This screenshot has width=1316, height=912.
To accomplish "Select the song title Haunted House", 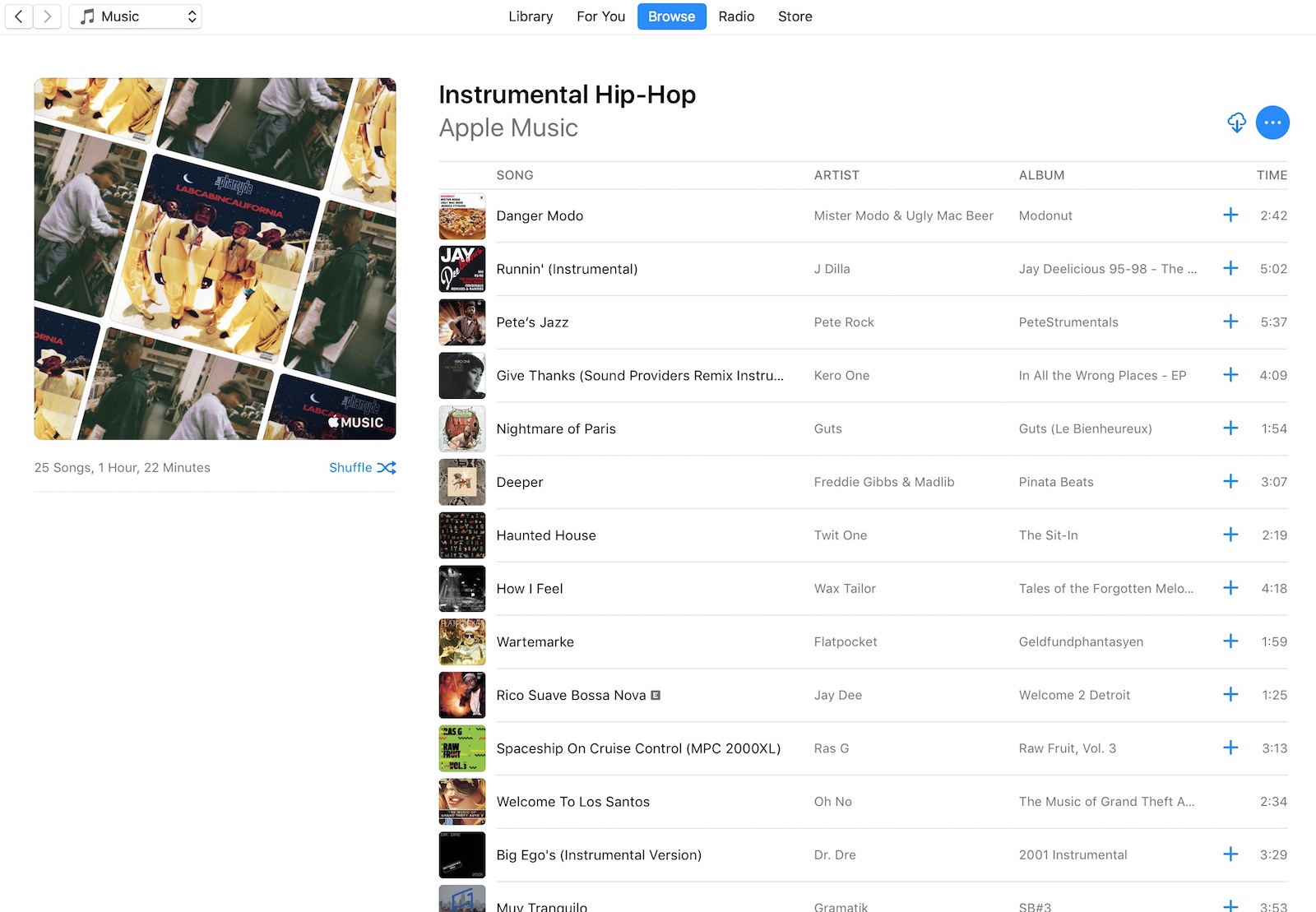I will 546,535.
